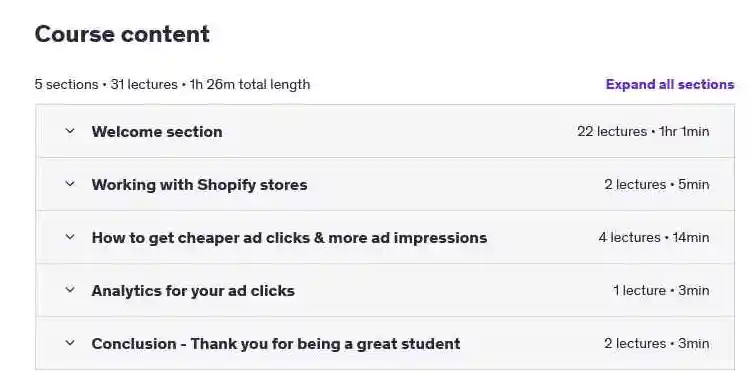Click the 2 lectures • 5min label
Image resolution: width=750 pixels, height=377 pixels.
click(657, 184)
